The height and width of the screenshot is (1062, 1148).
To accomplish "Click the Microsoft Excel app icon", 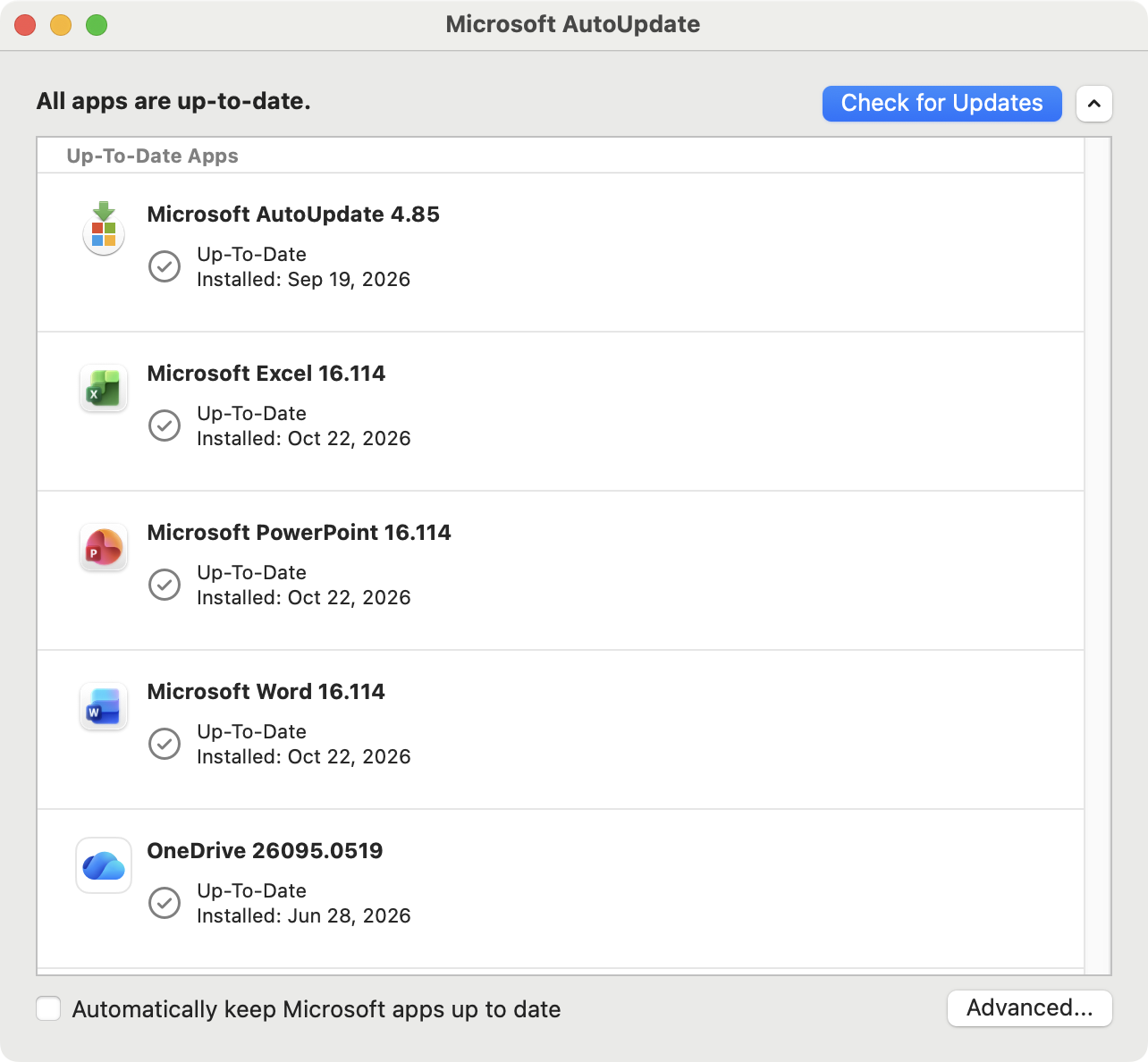I will pos(104,389).
